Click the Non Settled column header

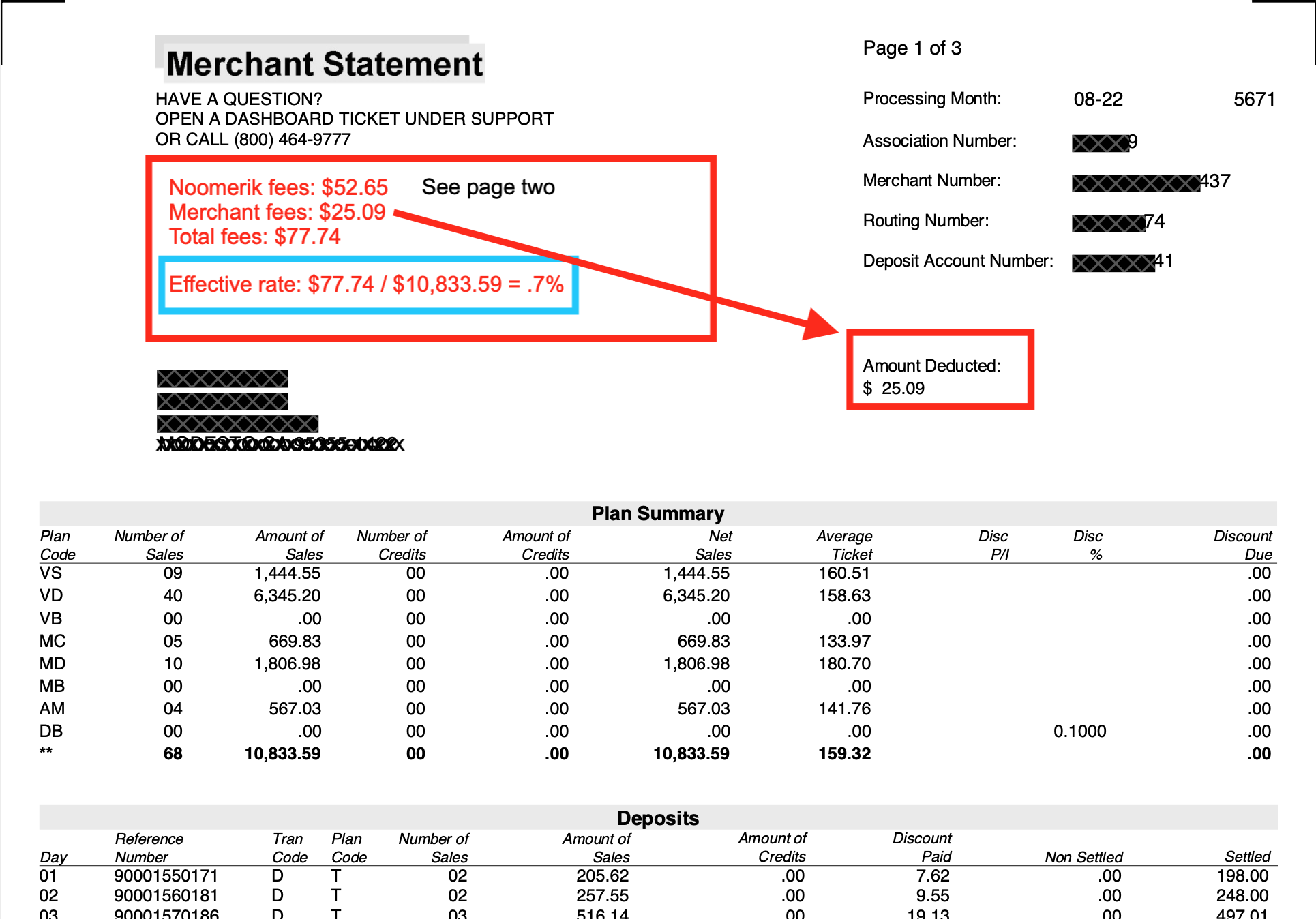(x=1083, y=858)
